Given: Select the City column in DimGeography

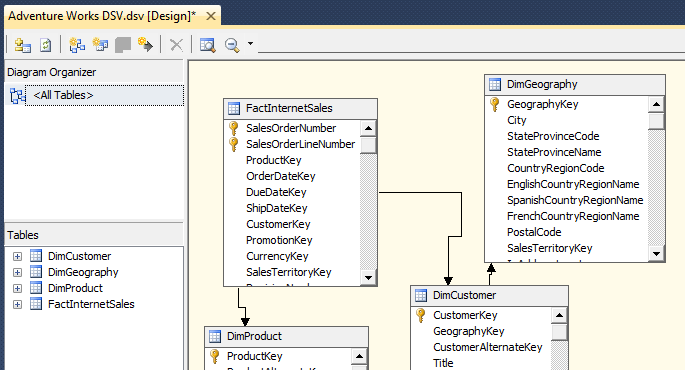Looking at the screenshot, I should point(516,121).
